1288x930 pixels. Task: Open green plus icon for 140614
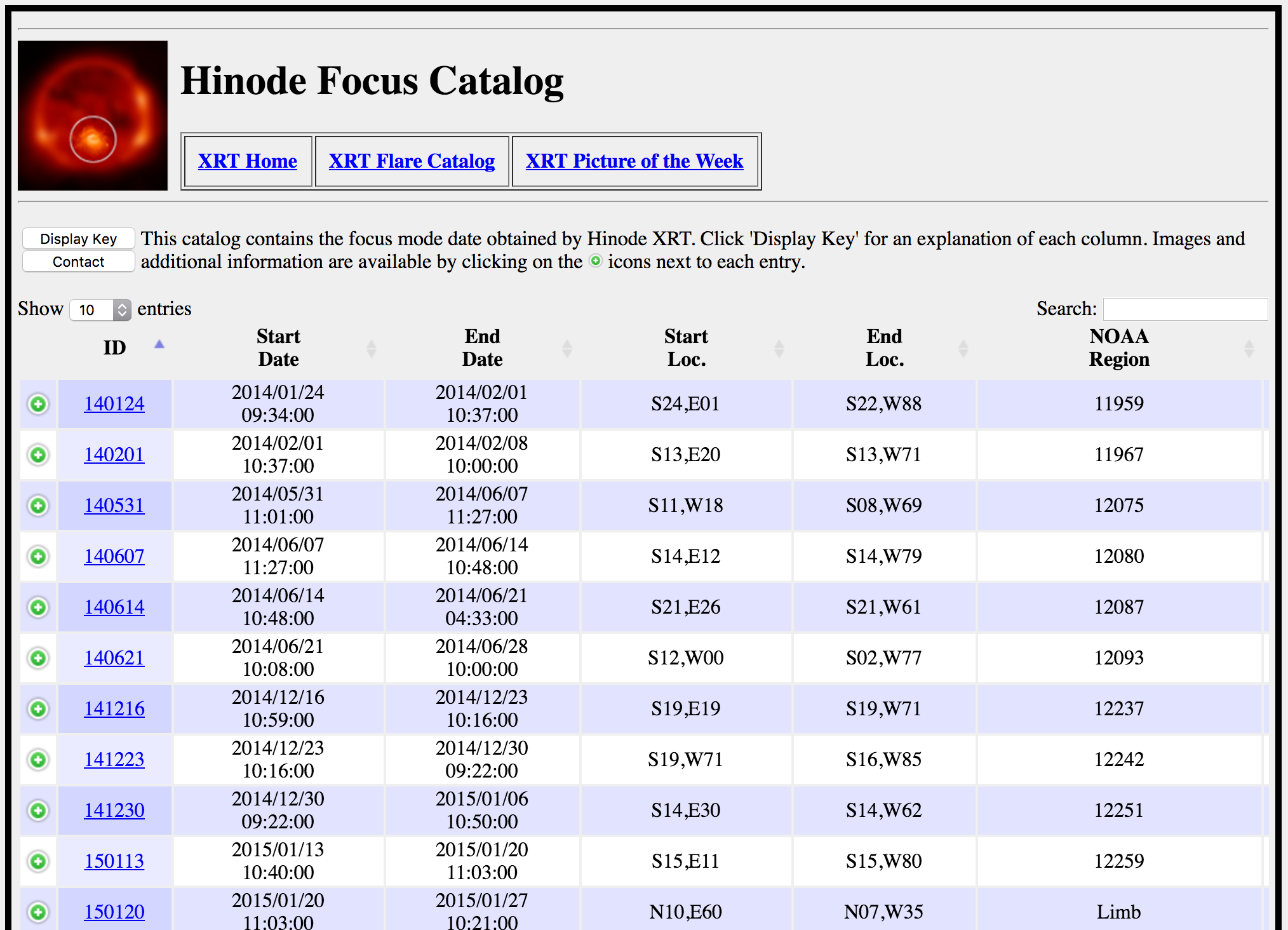(x=38, y=607)
